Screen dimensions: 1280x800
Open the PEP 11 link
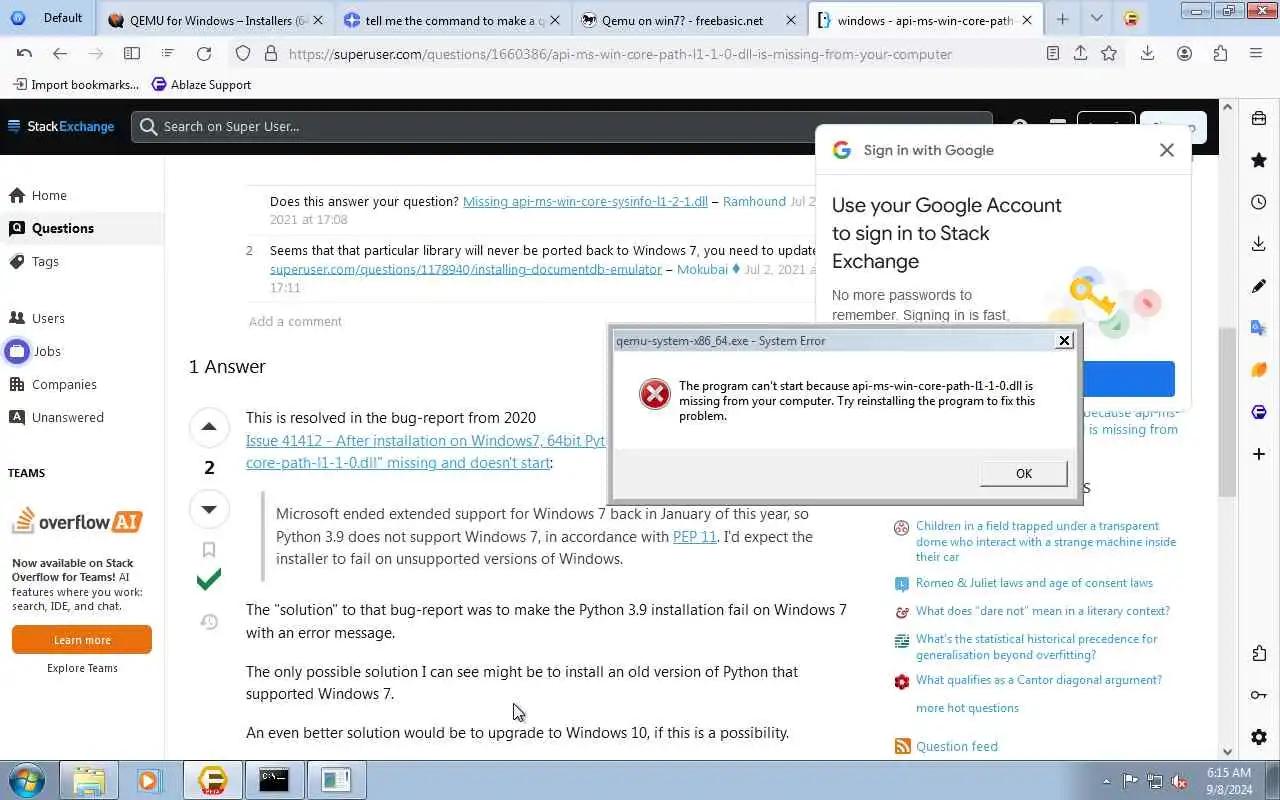694,537
